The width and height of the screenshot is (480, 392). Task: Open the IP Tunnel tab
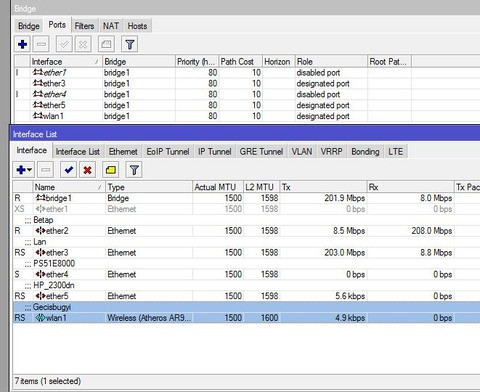(x=215, y=152)
